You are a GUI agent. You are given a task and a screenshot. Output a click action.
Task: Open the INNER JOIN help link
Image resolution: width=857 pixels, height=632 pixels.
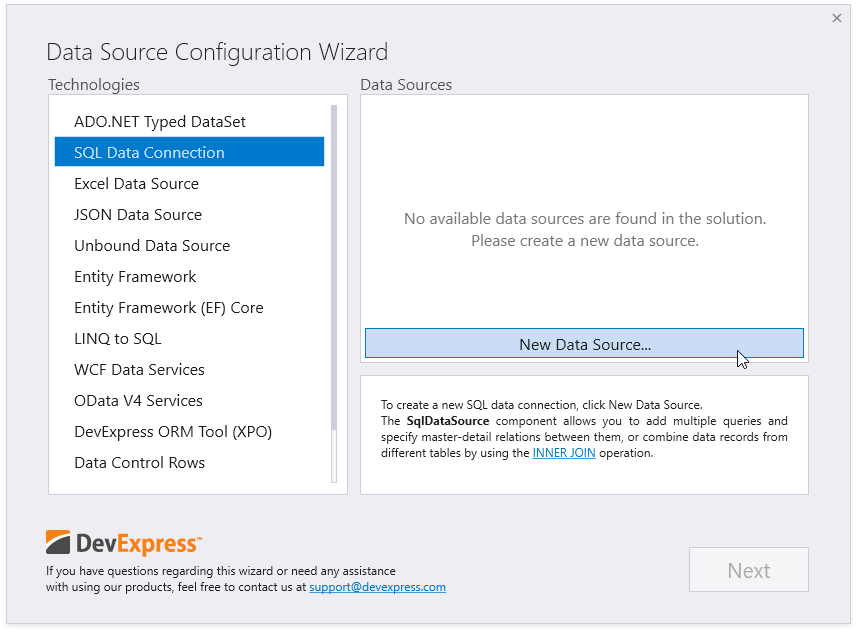click(563, 453)
